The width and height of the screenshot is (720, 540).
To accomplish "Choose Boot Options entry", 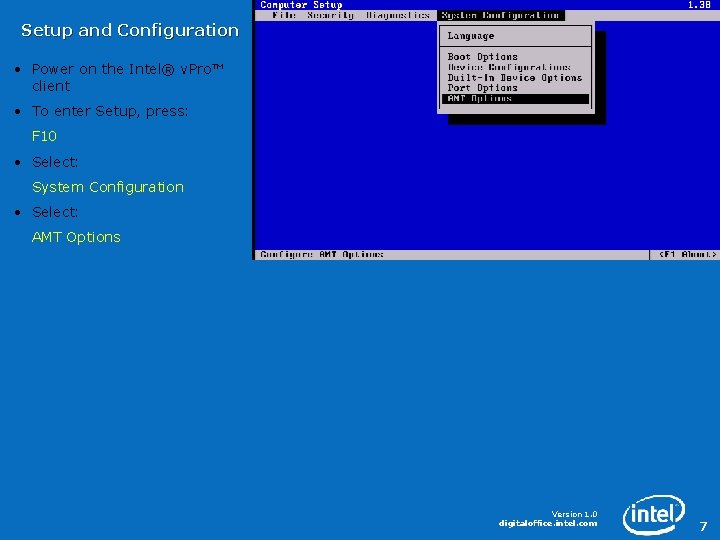I will pyautogui.click(x=483, y=56).
